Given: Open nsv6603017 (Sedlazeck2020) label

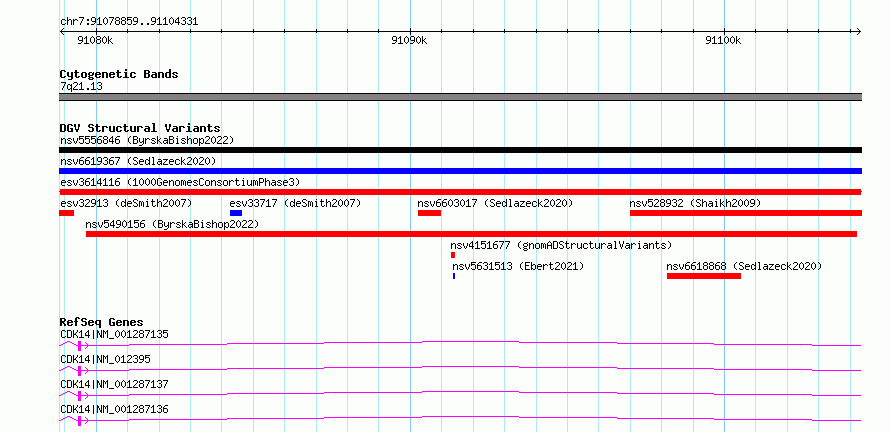Looking at the screenshot, I should (x=495, y=203).
